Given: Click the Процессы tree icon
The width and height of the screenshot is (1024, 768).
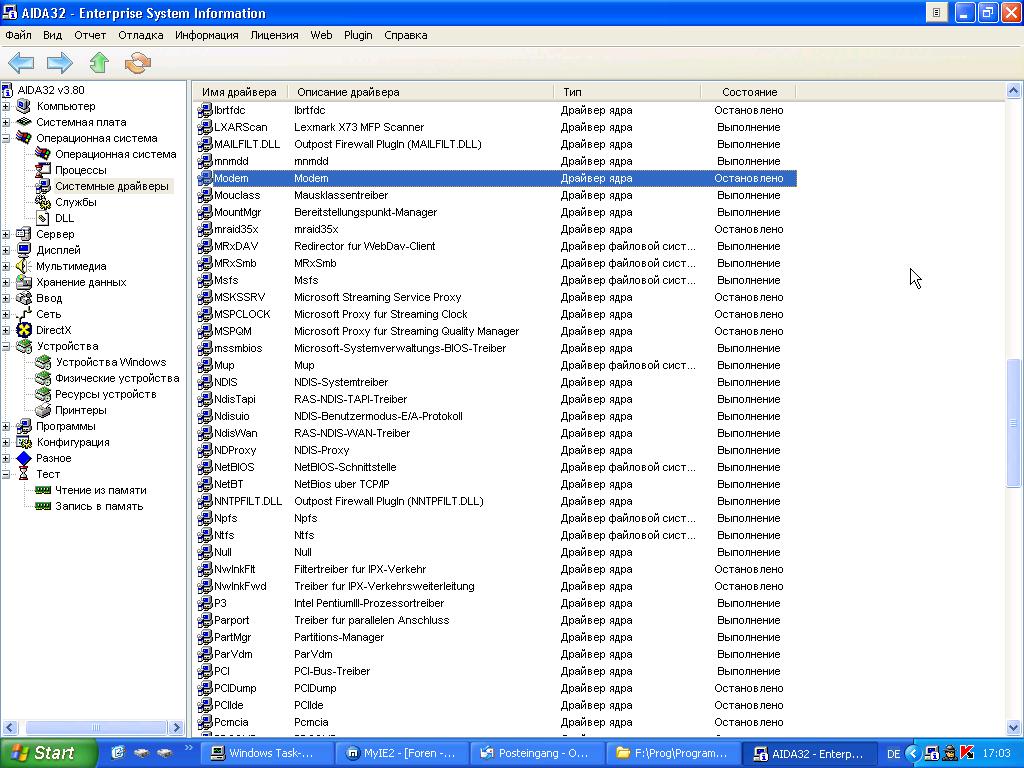Looking at the screenshot, I should tap(42, 170).
